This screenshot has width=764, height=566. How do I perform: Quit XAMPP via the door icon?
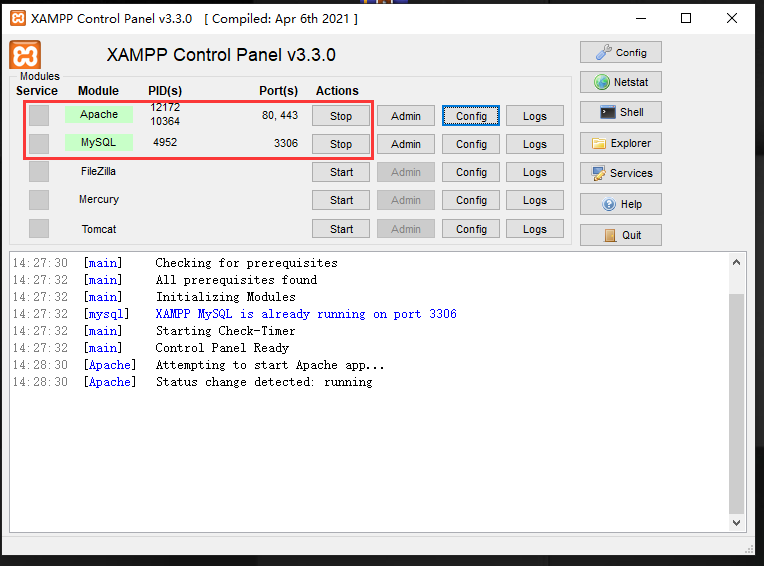point(620,235)
